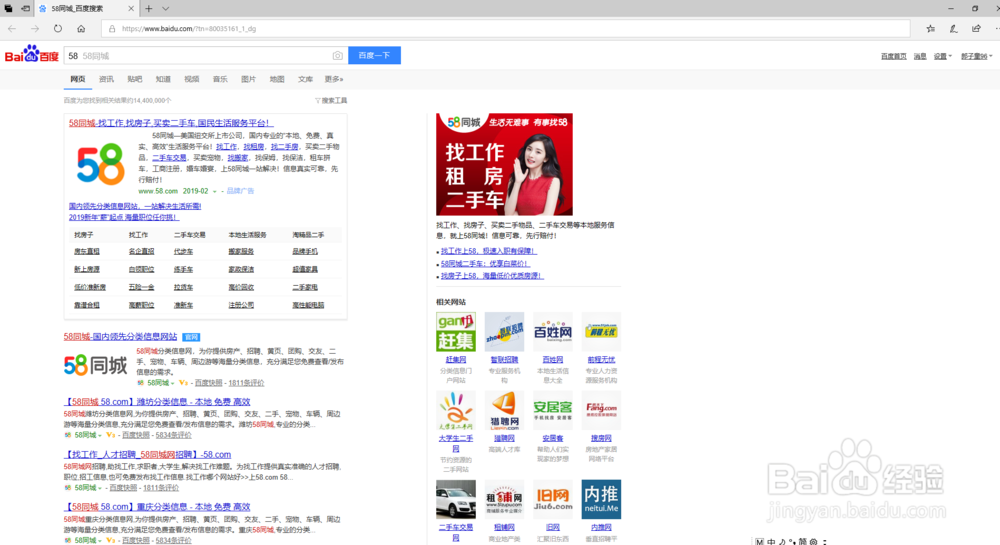Image resolution: width=1000 pixels, height=545 pixels.
Task: Click the Baidu logo
Action: tap(31, 54)
